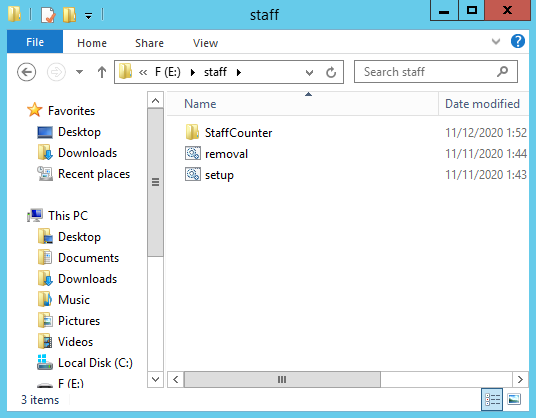Expand the ribbon with chevron
536x418 pixels.
(496, 42)
